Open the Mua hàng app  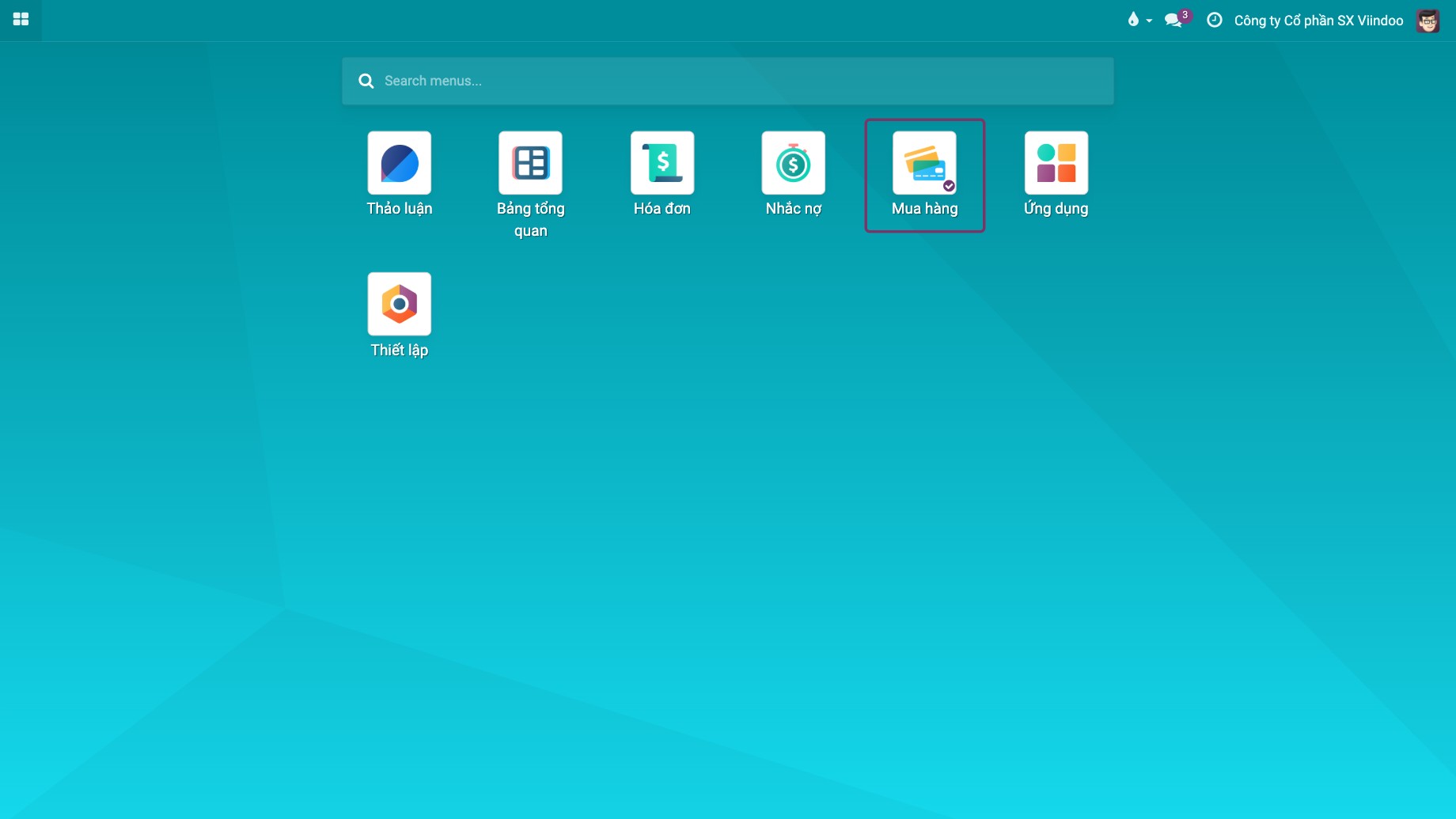point(924,163)
